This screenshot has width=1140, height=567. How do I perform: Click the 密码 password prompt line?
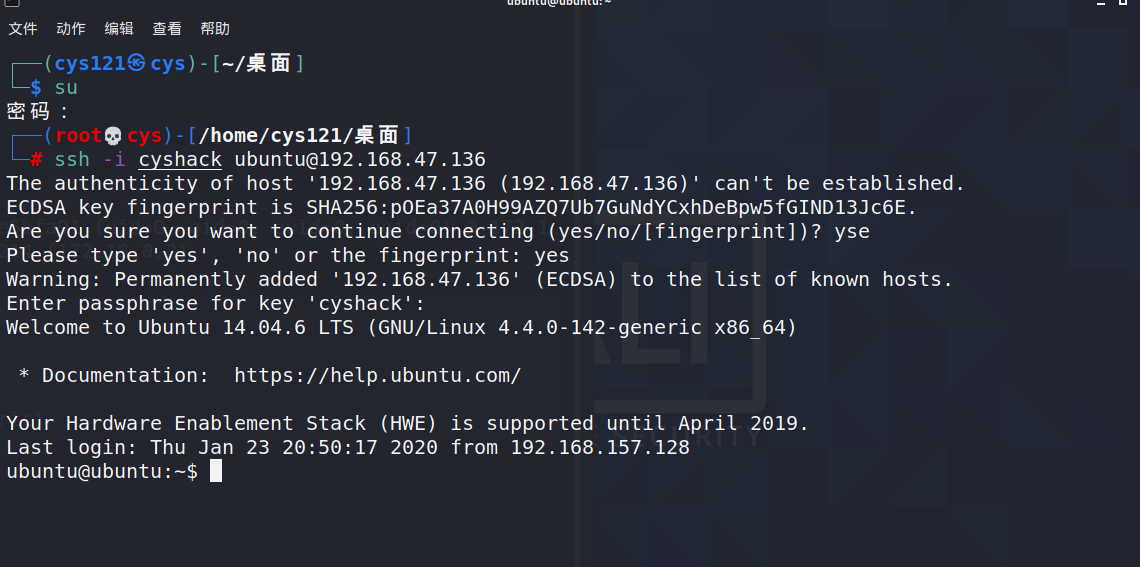[x=38, y=112]
